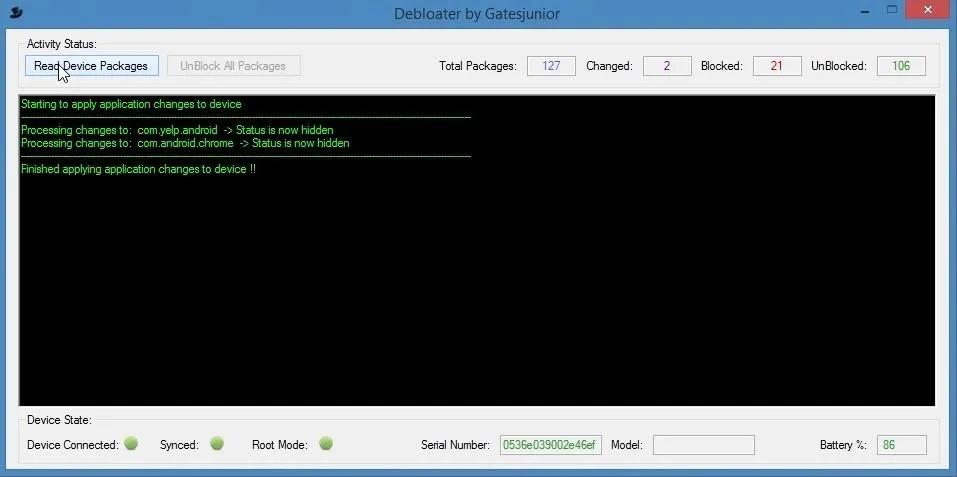Screen dimensions: 957x477
Task: Close the Debloater window
Action: [928, 9]
